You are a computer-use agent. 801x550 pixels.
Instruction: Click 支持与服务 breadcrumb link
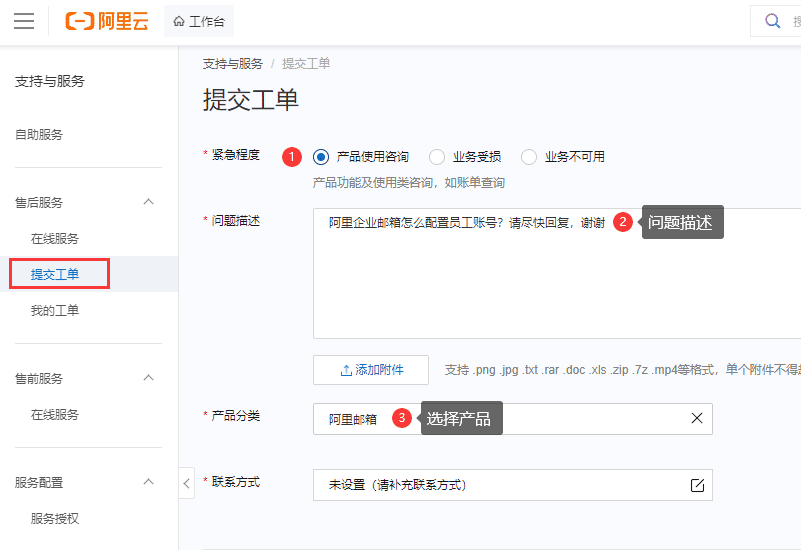click(x=232, y=64)
